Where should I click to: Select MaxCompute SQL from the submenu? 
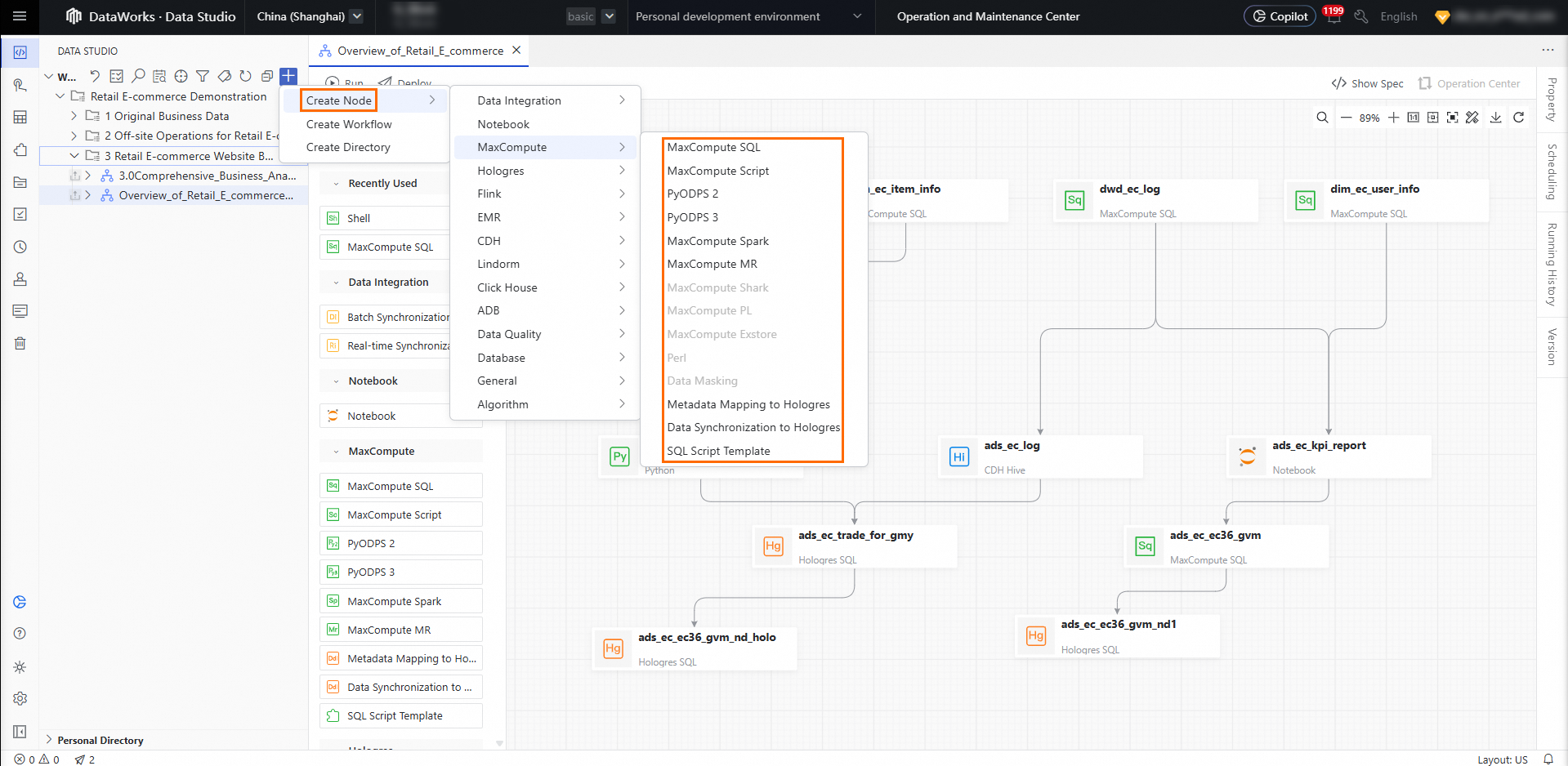(x=713, y=147)
